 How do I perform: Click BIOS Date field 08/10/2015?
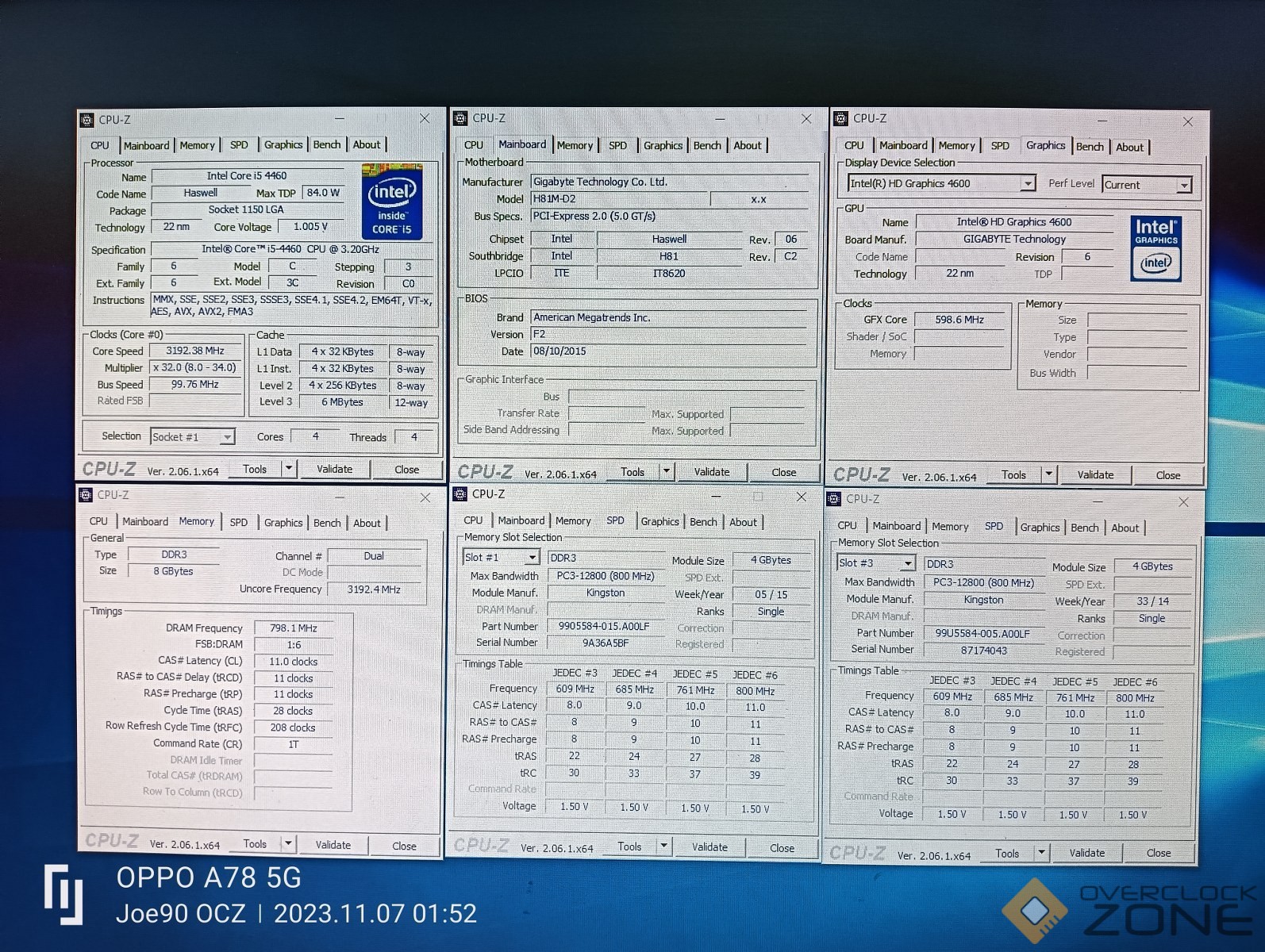670,351
